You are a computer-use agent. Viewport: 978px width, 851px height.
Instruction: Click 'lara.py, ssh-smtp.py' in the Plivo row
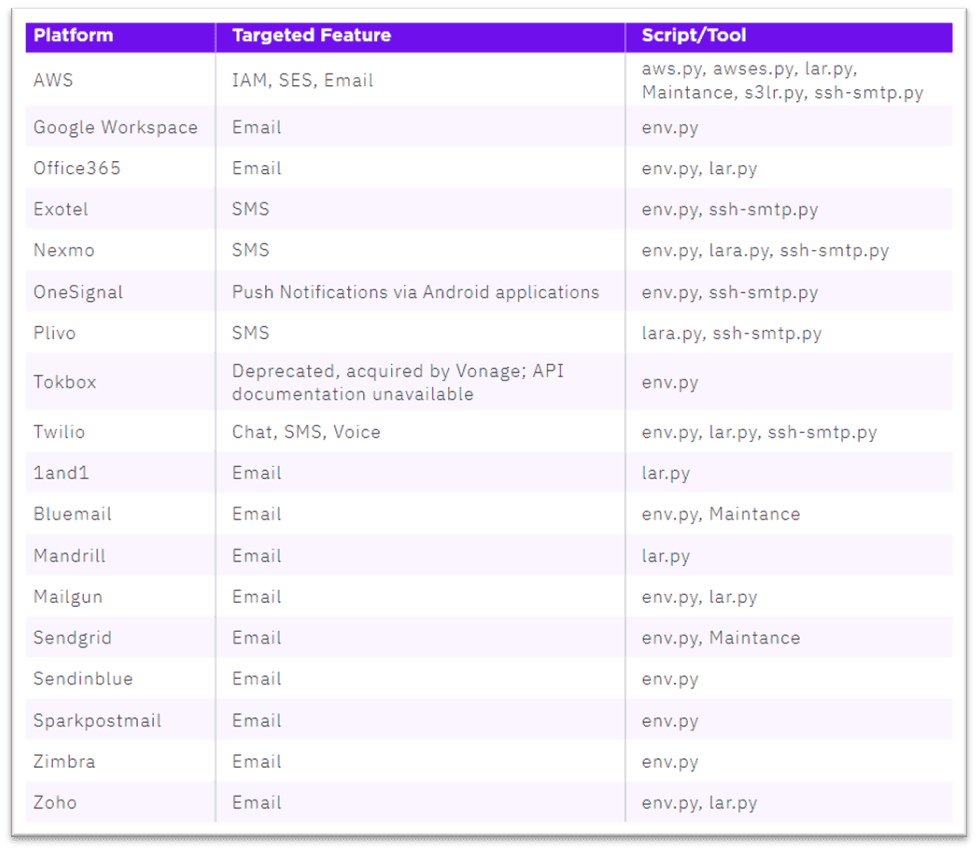coord(732,333)
